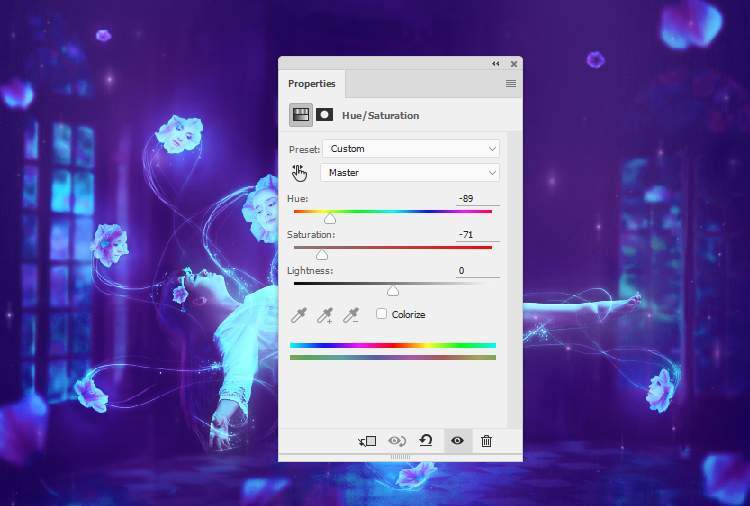This screenshot has width=750, height=506.
Task: Enable the Colorize checkbox
Action: 381,314
